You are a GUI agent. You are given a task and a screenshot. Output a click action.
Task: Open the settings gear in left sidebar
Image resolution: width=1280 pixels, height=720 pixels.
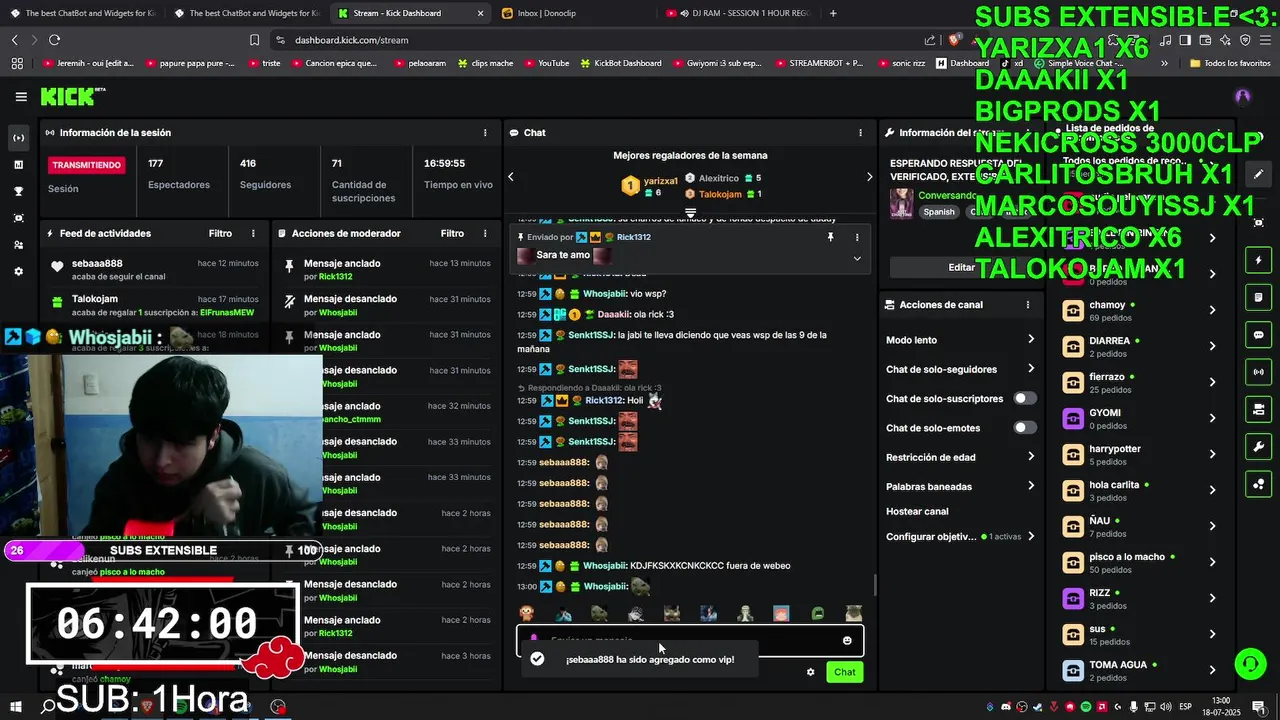(x=18, y=272)
